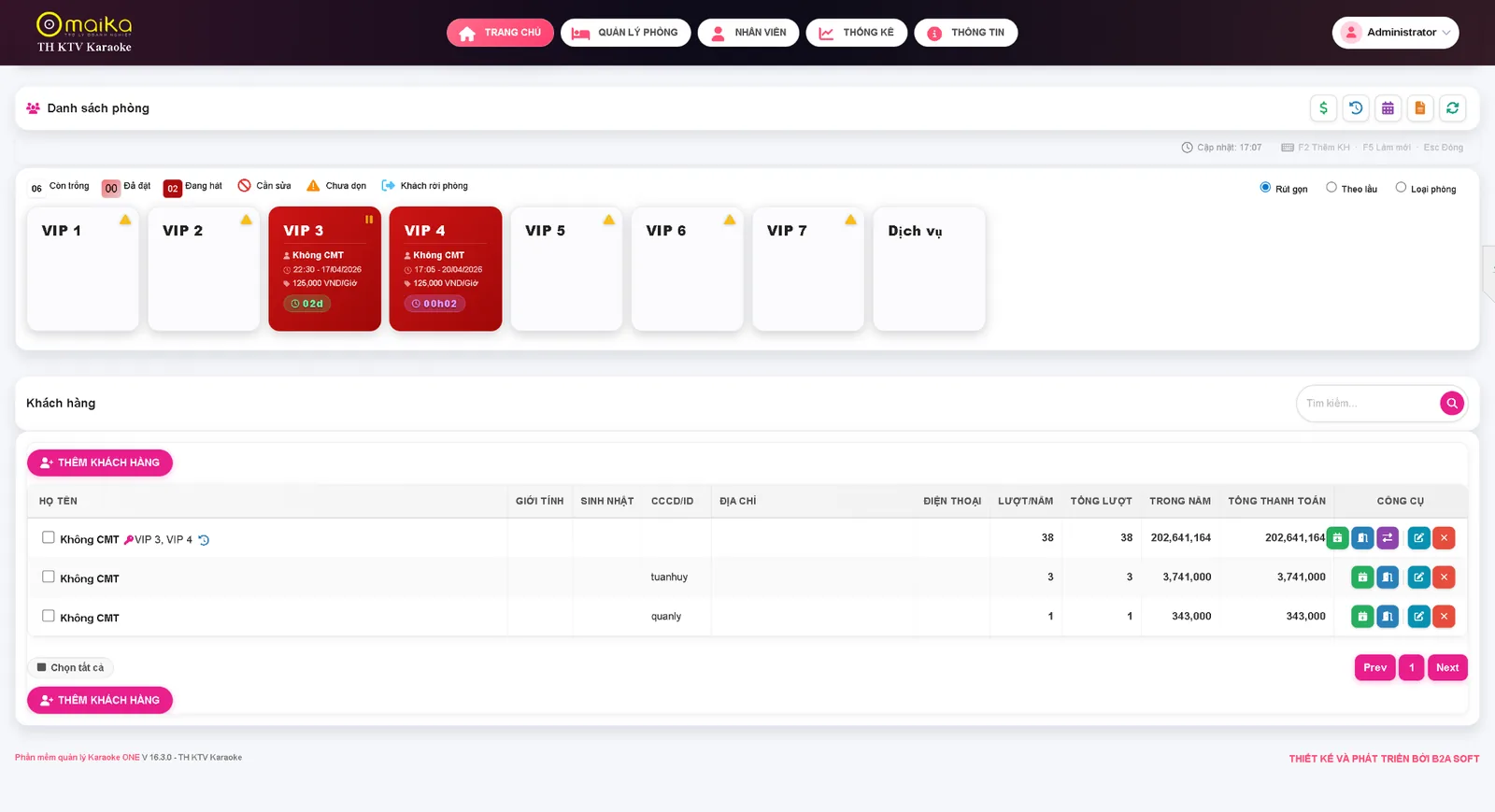Viewport: 1495px width, 812px height.
Task: Tick checkbox in the quanly row
Action: click(48, 616)
